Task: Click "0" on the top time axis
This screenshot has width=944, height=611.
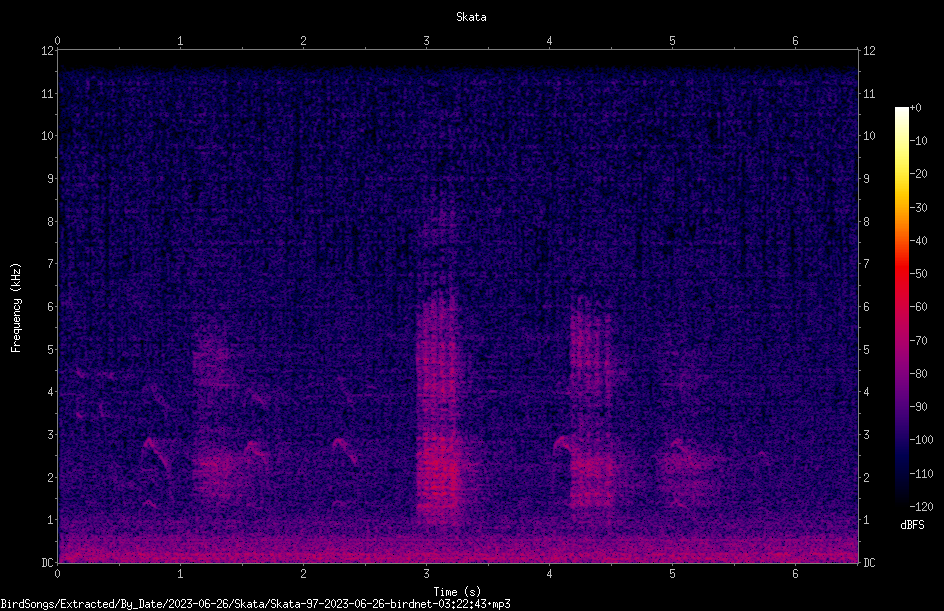Action: (x=57, y=41)
